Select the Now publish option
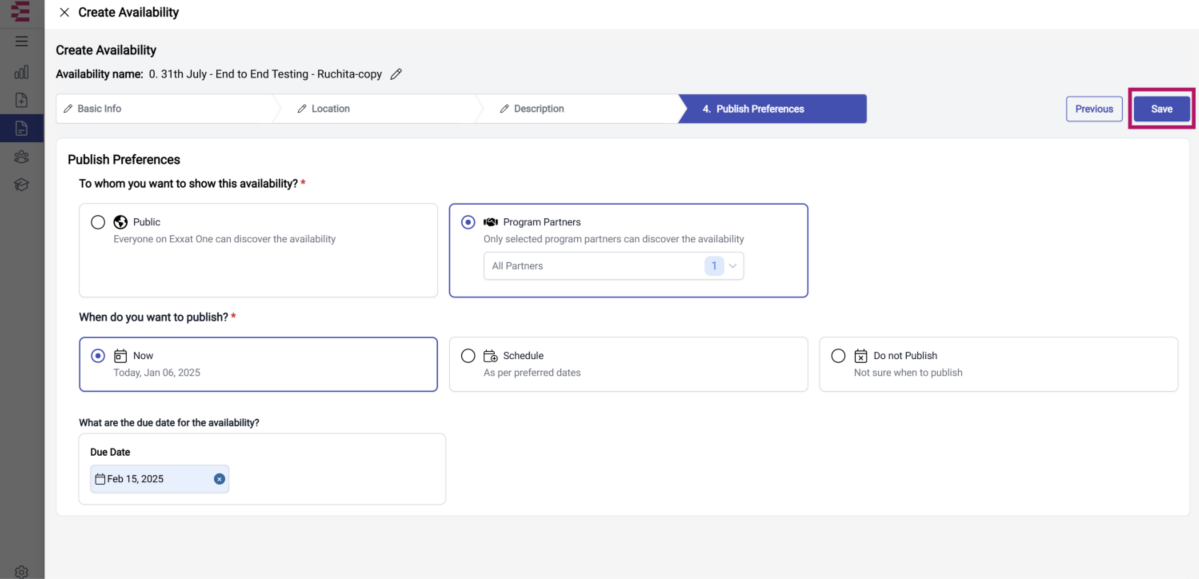This screenshot has width=1199, height=579. (98, 356)
